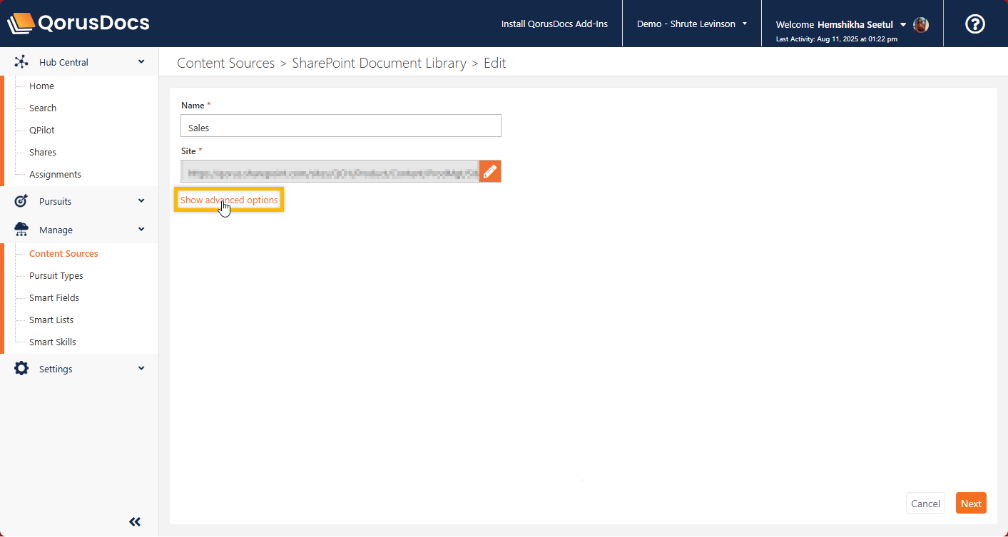Collapse the Manage section chevron
The width and height of the screenshot is (1008, 537).
point(141,229)
